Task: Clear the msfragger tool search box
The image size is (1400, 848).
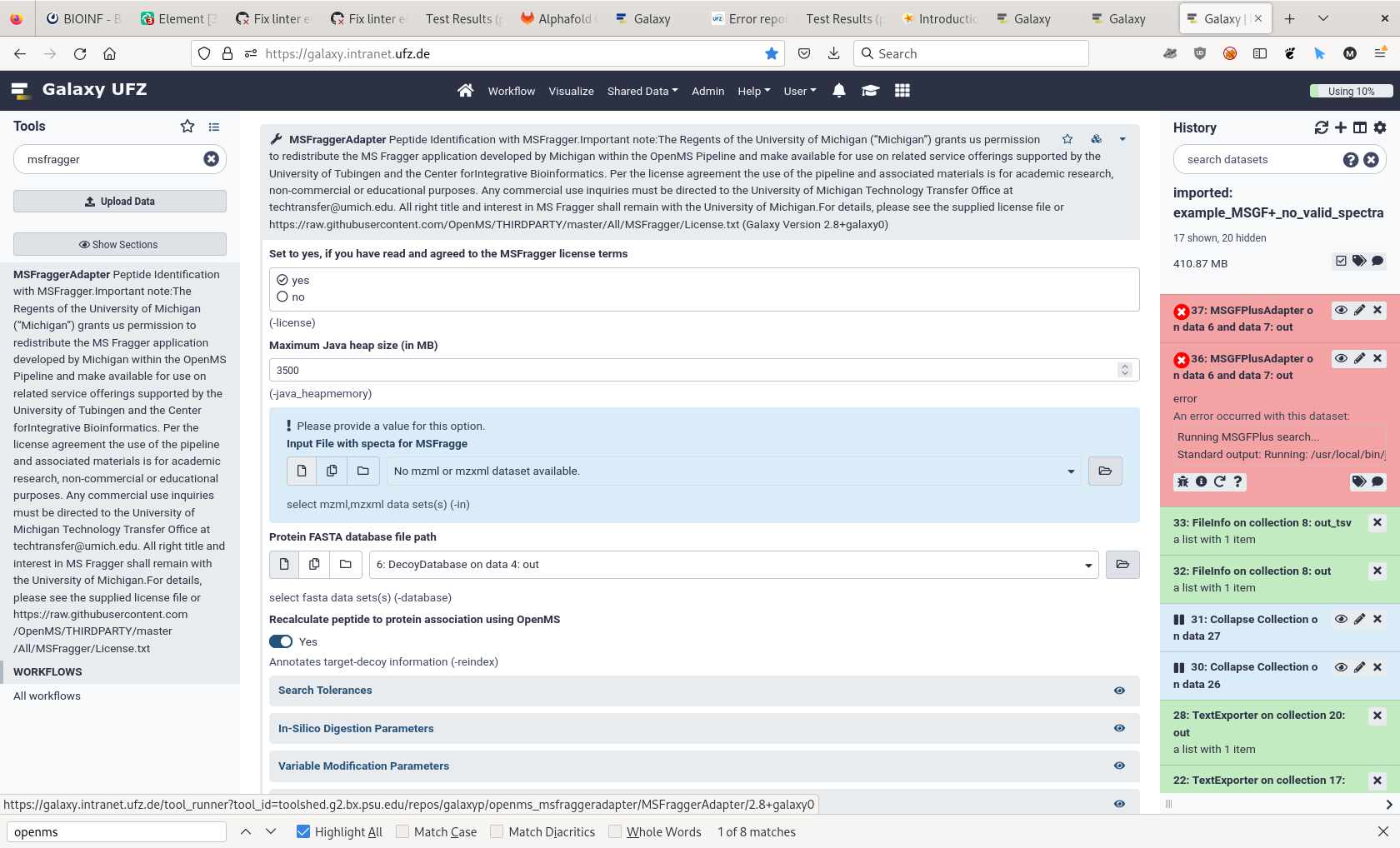Action: point(212,158)
